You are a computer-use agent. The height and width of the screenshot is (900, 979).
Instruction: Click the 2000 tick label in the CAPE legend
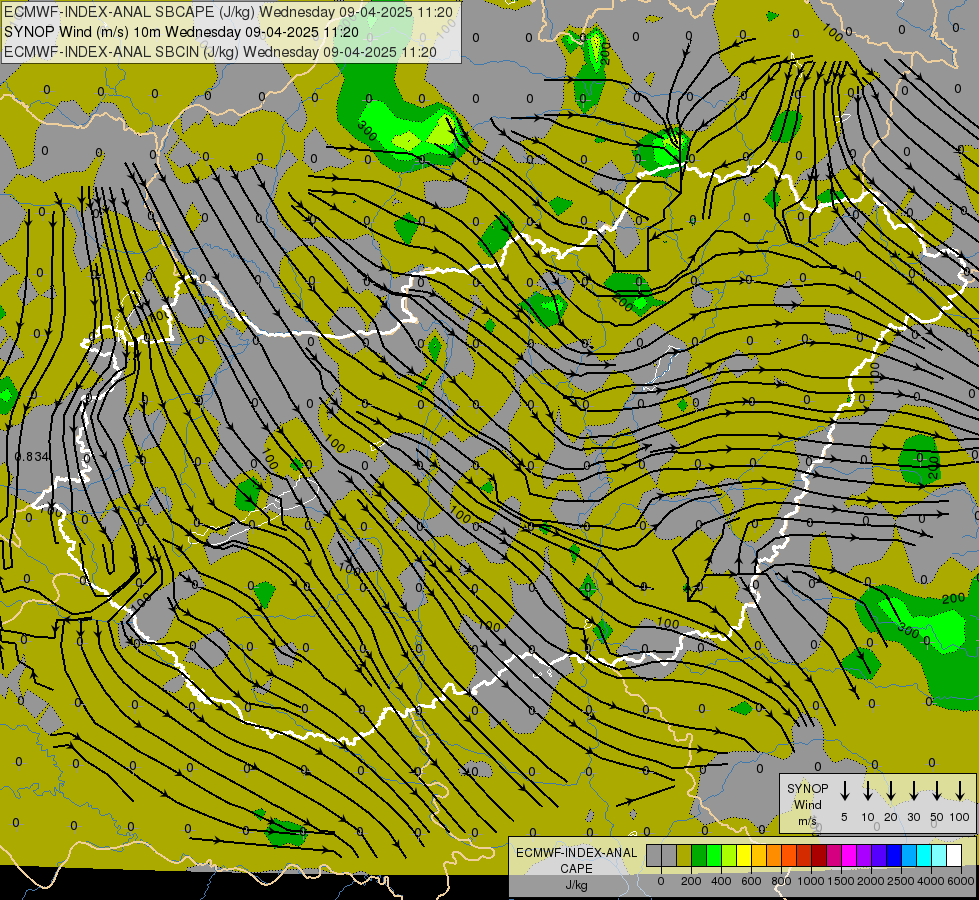click(x=871, y=881)
